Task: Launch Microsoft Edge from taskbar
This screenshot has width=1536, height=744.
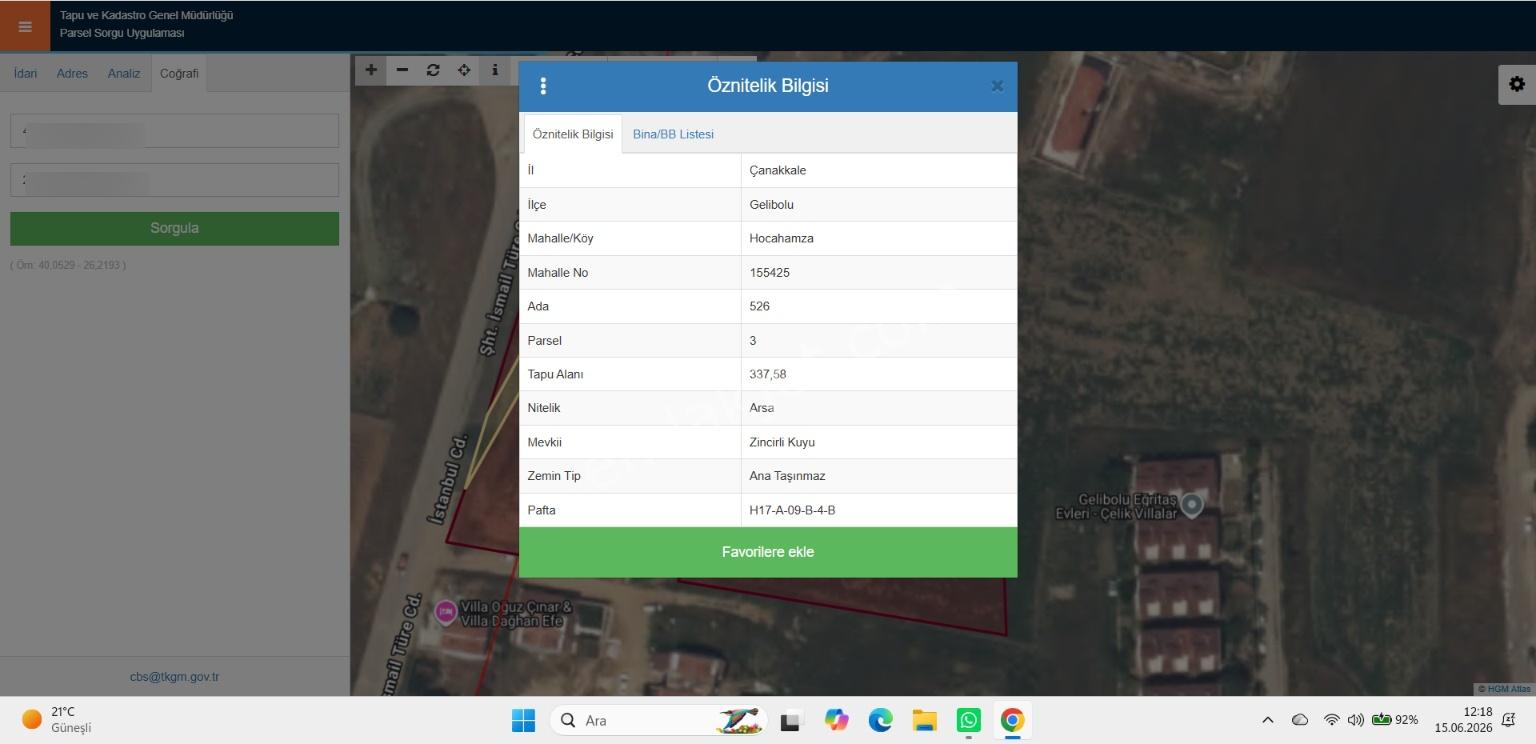Action: point(880,720)
